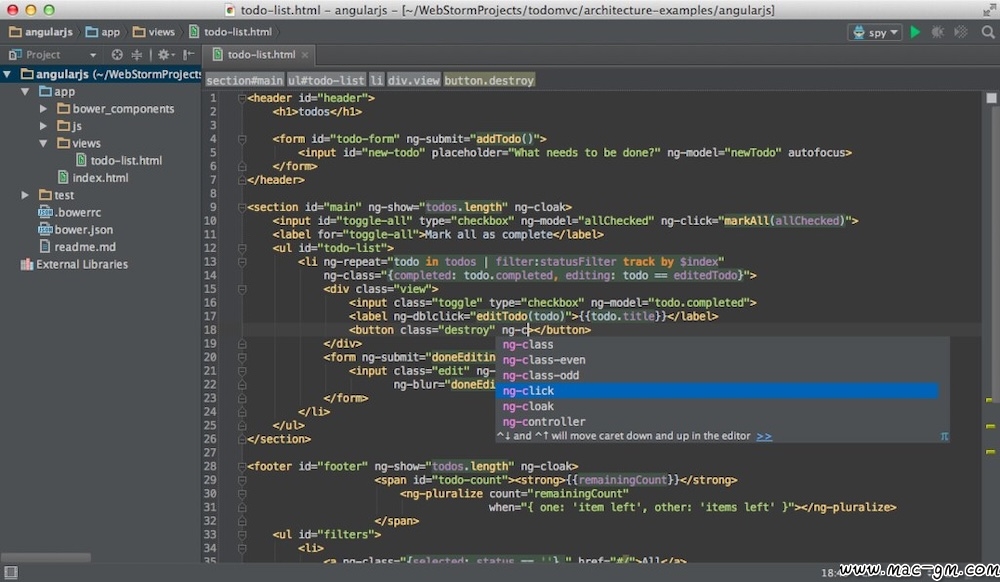Image resolution: width=1000 pixels, height=582 pixels.
Task: Open the spy run configuration dropdown
Action: tap(875, 32)
